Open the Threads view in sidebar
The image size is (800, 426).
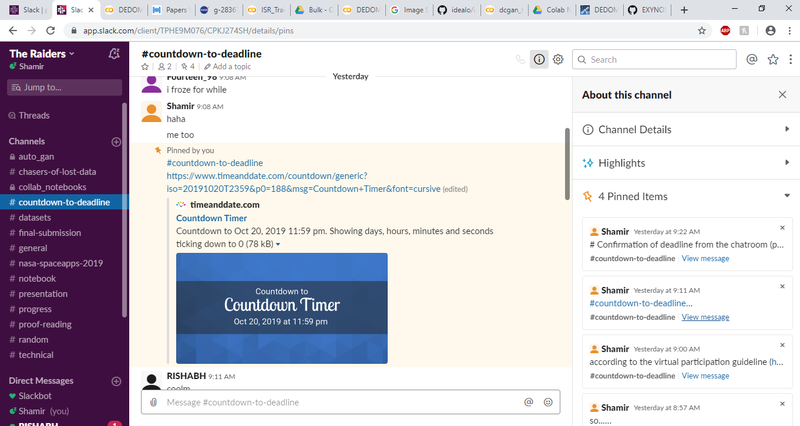tap(34, 115)
